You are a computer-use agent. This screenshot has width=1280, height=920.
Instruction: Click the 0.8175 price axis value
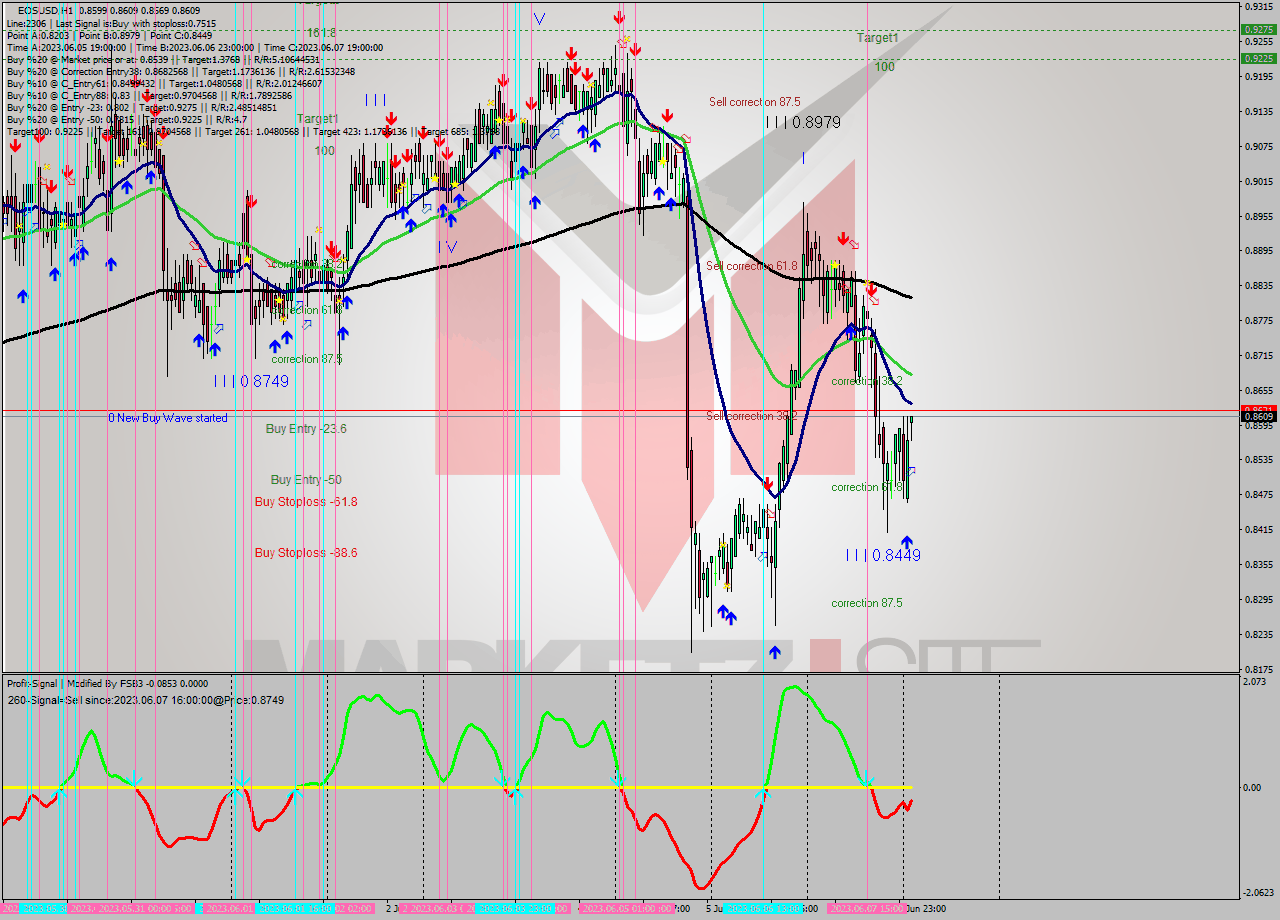pyautogui.click(x=1258, y=669)
